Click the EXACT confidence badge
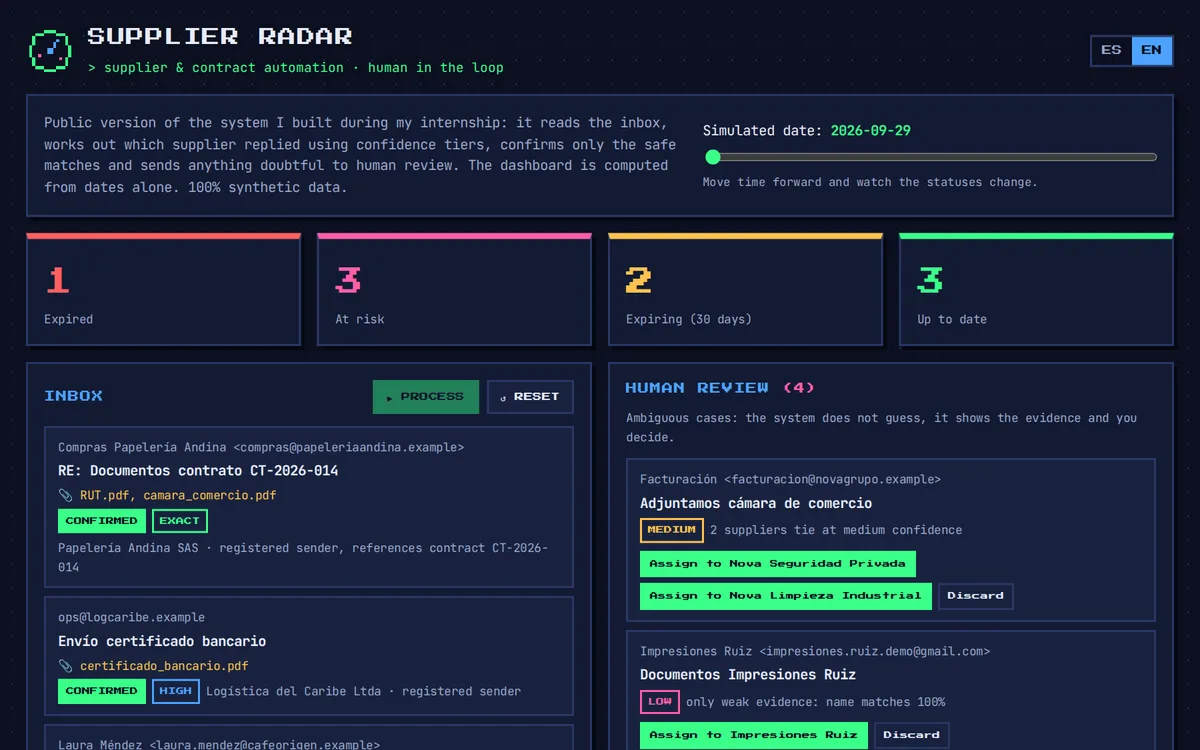 pyautogui.click(x=180, y=521)
